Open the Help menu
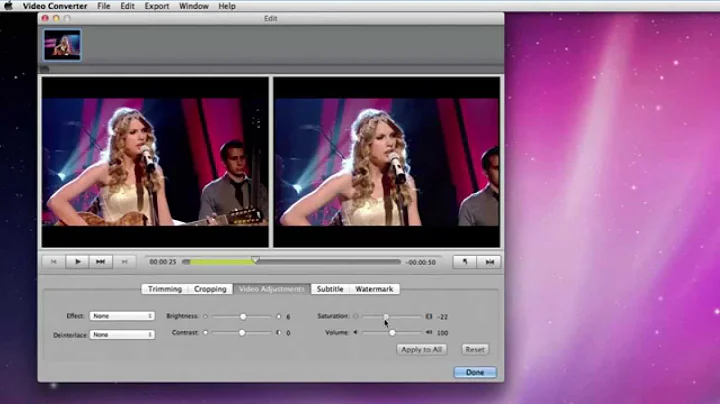 (227, 6)
